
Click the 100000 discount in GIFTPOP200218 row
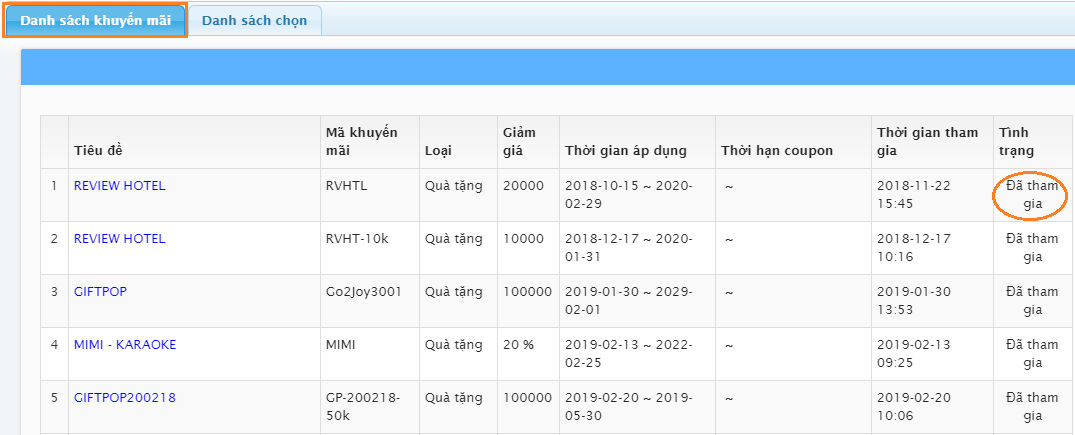pyautogui.click(x=527, y=397)
